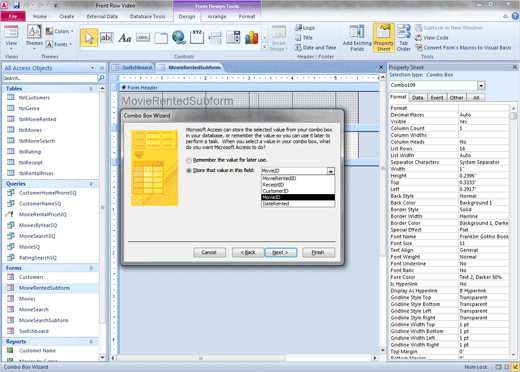Select 'Store that value in this field'
Screen dimensions: 520x372
(189, 171)
